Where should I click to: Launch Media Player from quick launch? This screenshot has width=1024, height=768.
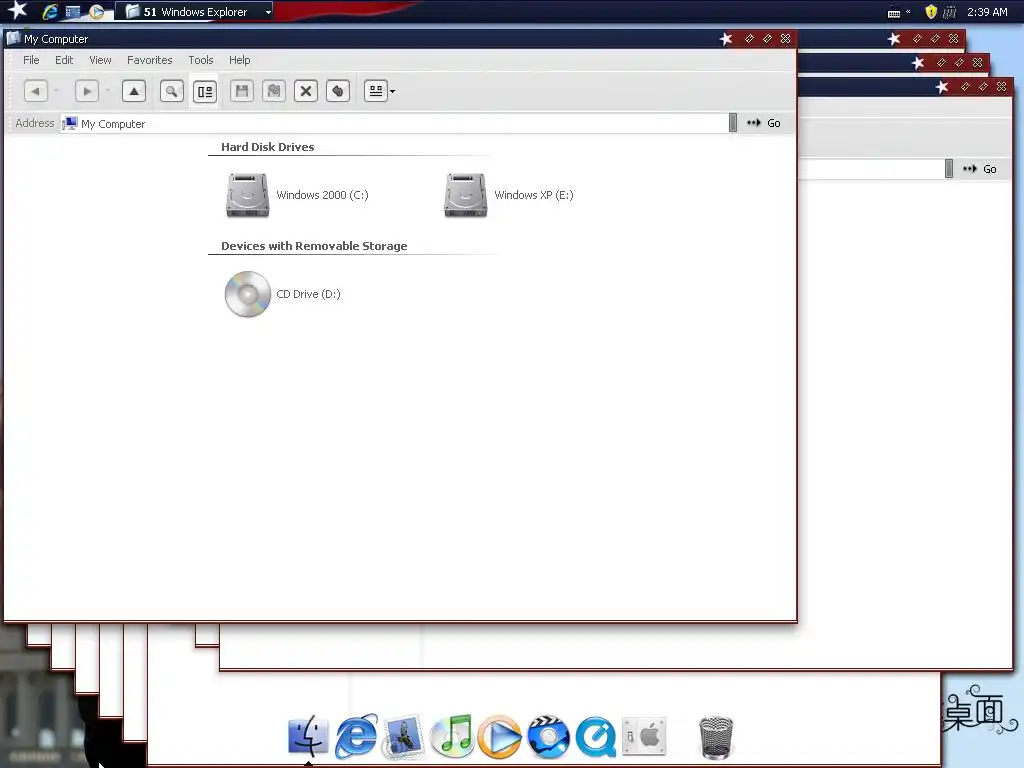(97, 12)
